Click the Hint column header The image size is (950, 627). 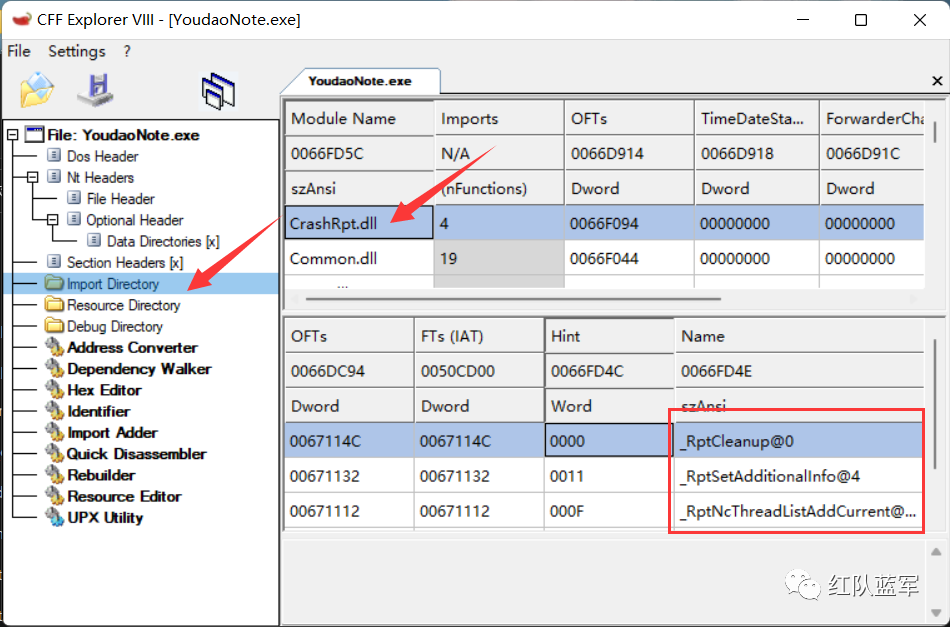tap(609, 336)
